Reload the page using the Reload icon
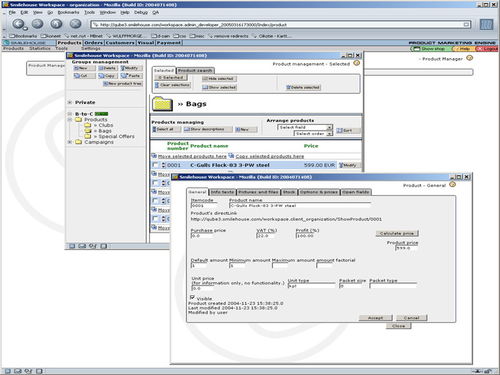This screenshot has height=375, width=500. coord(56,24)
